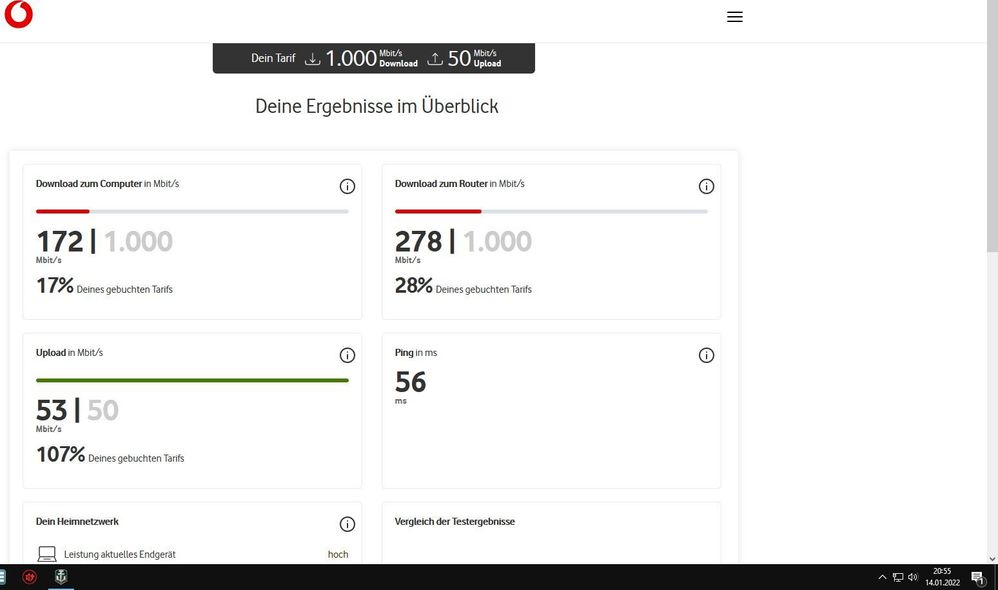This screenshot has height=590, width=998.
Task: Open the Dein Heimnetzwerk info icon
Action: [x=347, y=524]
